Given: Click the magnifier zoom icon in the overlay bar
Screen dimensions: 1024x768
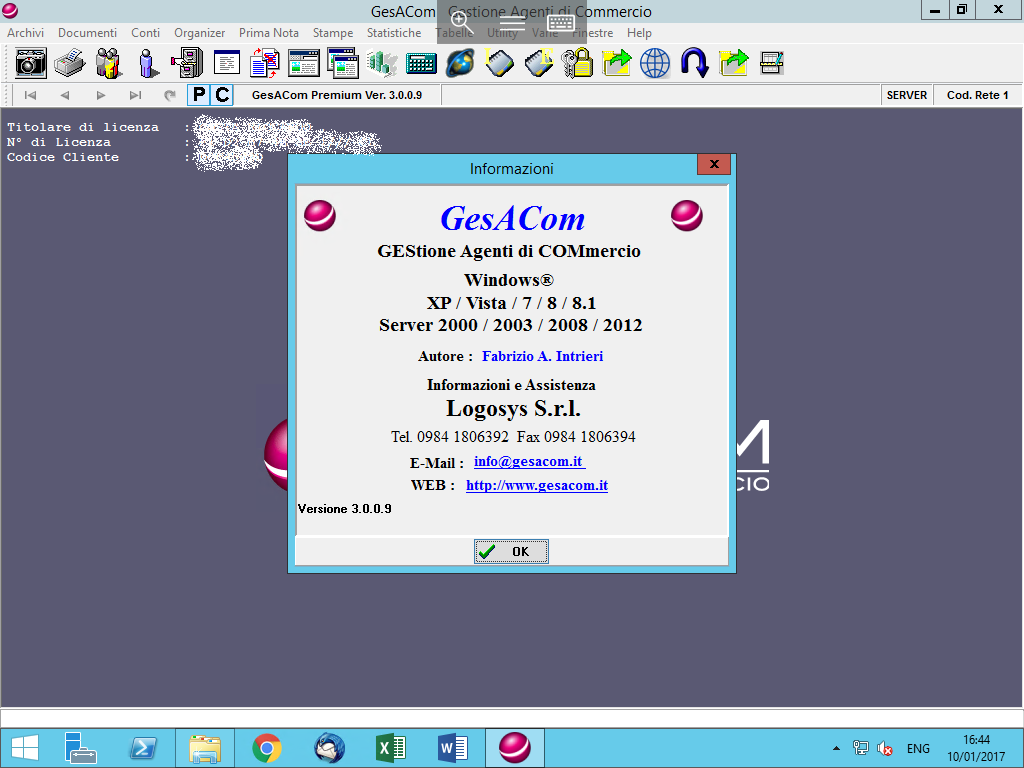Looking at the screenshot, I should point(460,22).
